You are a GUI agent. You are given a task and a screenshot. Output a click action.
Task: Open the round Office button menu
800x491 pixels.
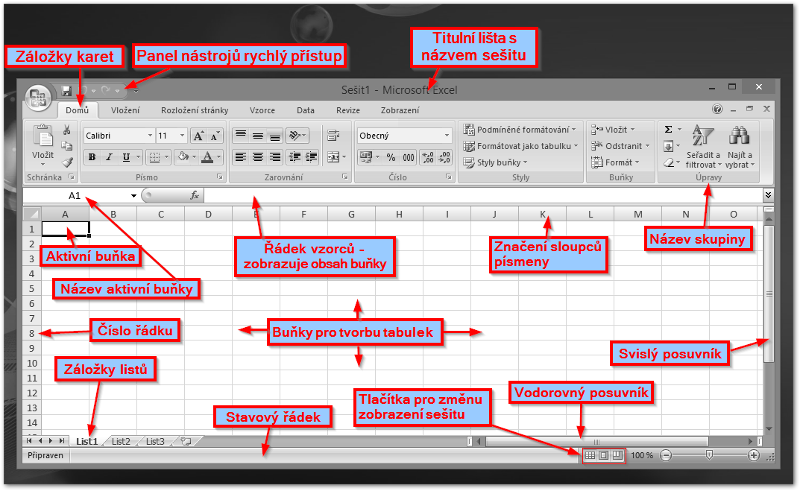coord(38,97)
